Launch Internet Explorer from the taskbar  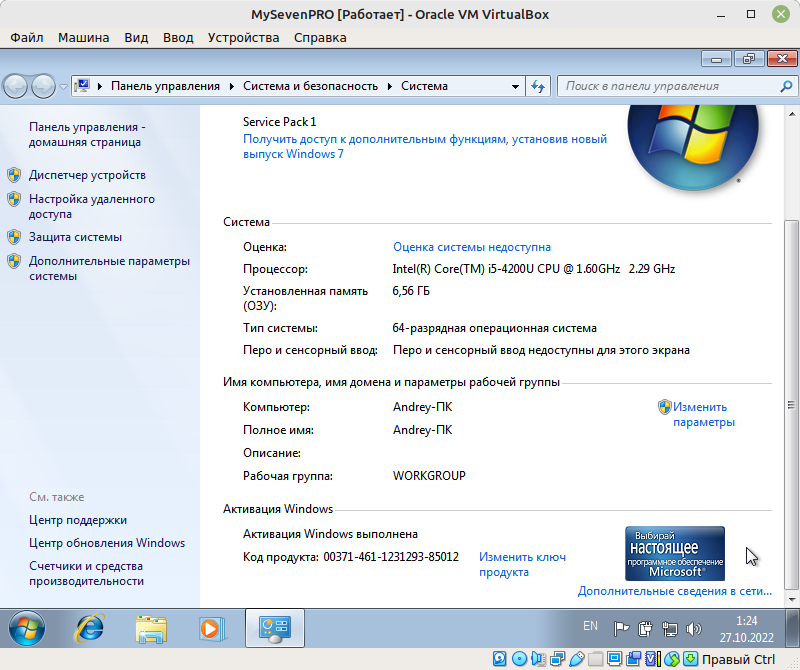pyautogui.click(x=90, y=628)
